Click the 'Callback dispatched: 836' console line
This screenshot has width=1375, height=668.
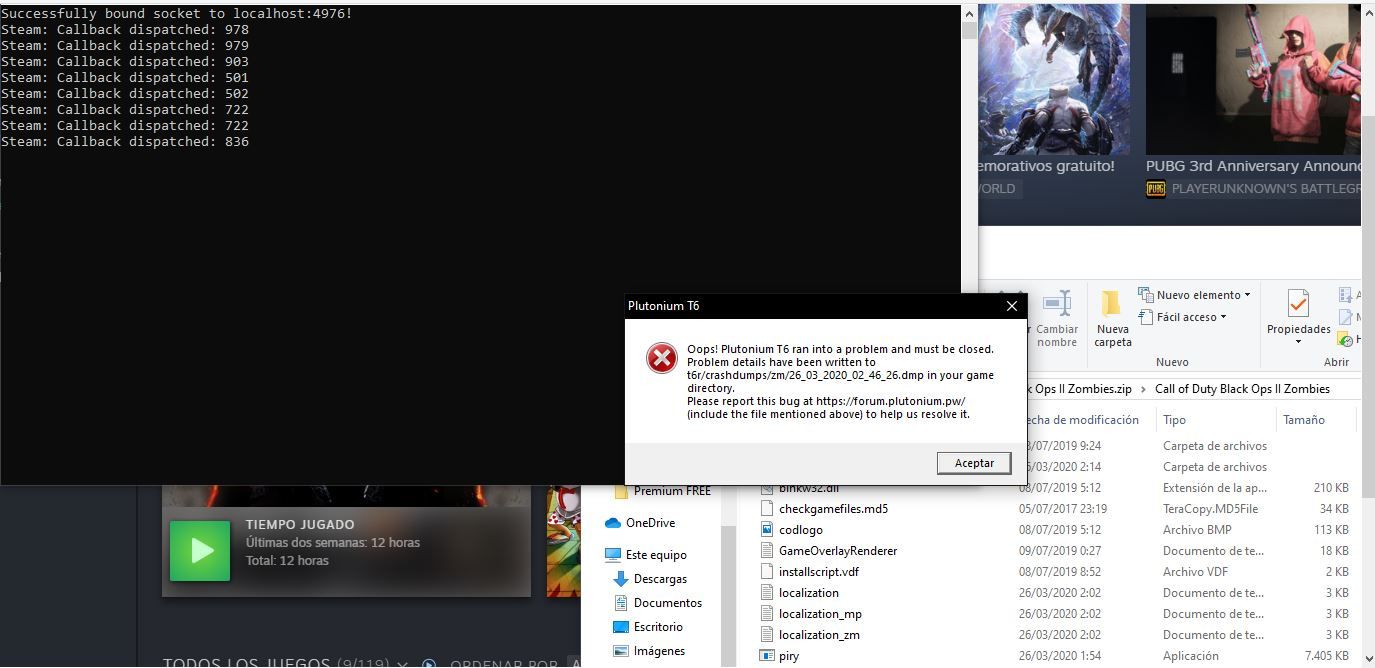coord(125,142)
